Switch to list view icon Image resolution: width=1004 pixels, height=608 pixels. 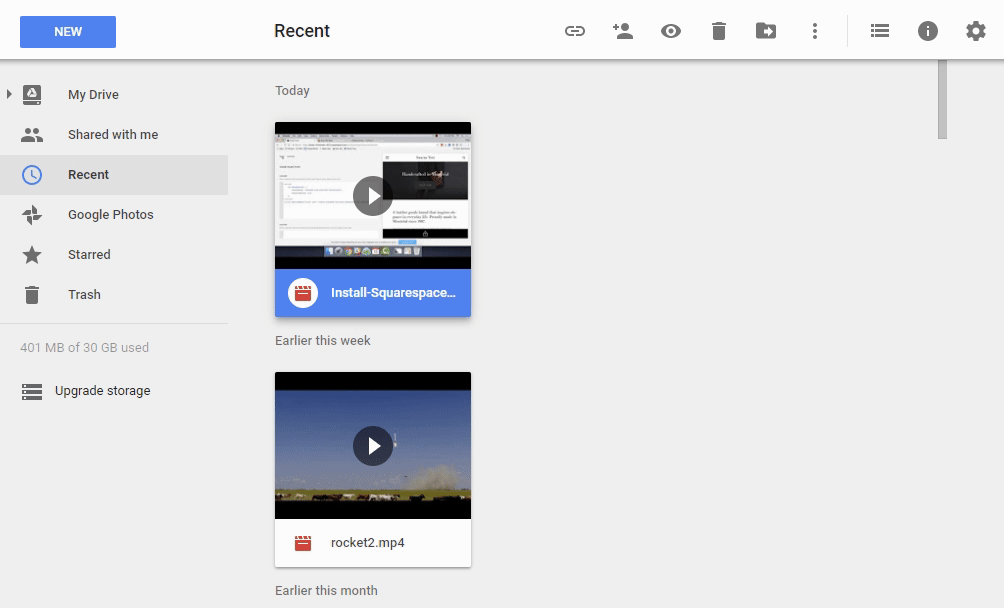[880, 31]
